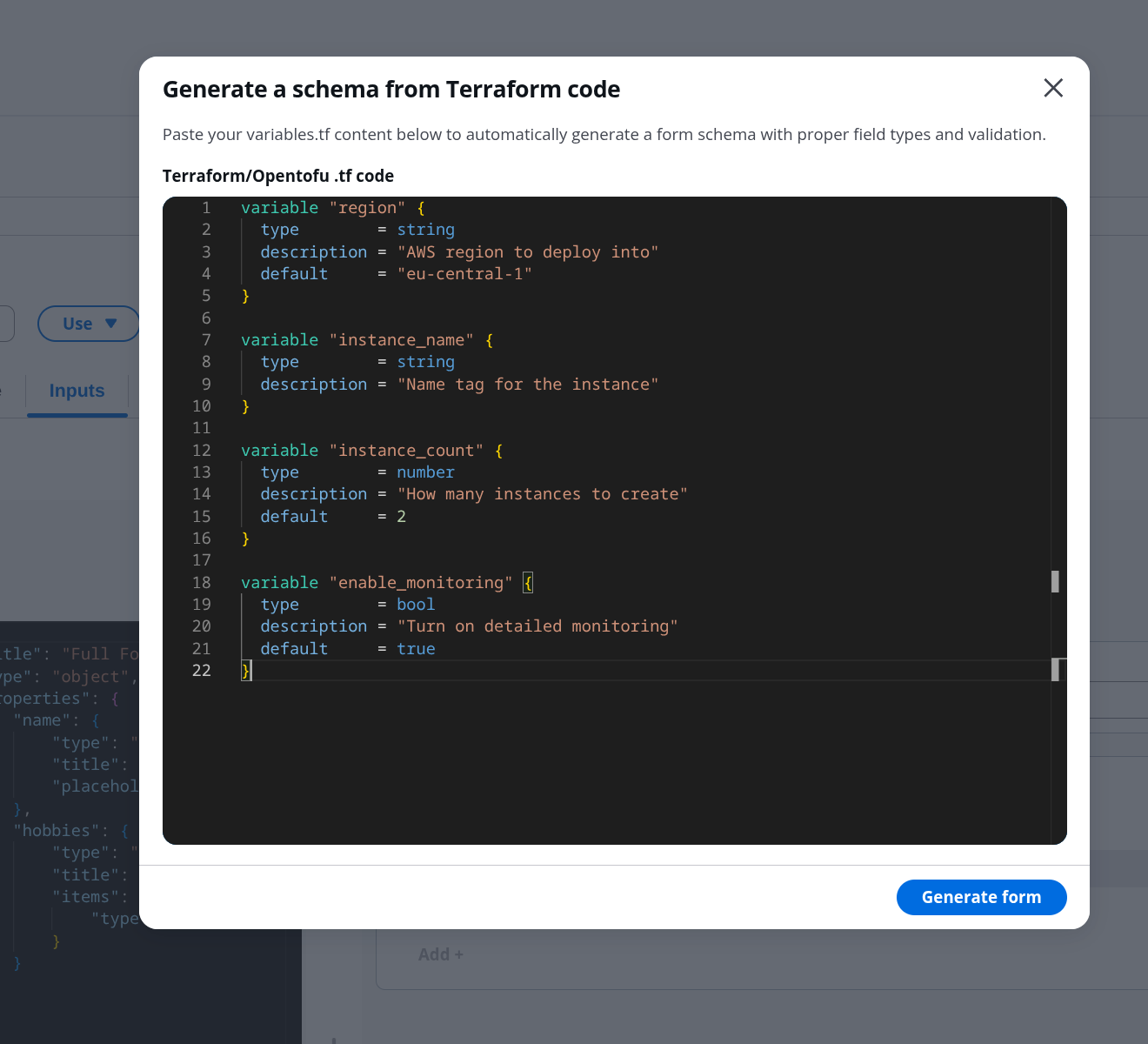Image resolution: width=1148 pixels, height=1044 pixels.
Task: Click variable "instance_count" declaration line
Action: point(372,451)
